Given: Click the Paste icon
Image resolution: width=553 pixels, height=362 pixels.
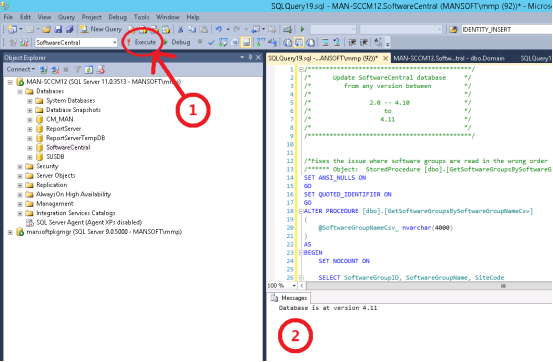Looking at the screenshot, I should (203, 29).
